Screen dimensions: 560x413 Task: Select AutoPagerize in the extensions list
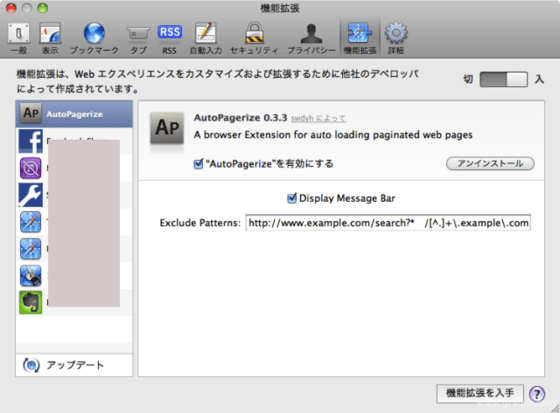[74, 114]
